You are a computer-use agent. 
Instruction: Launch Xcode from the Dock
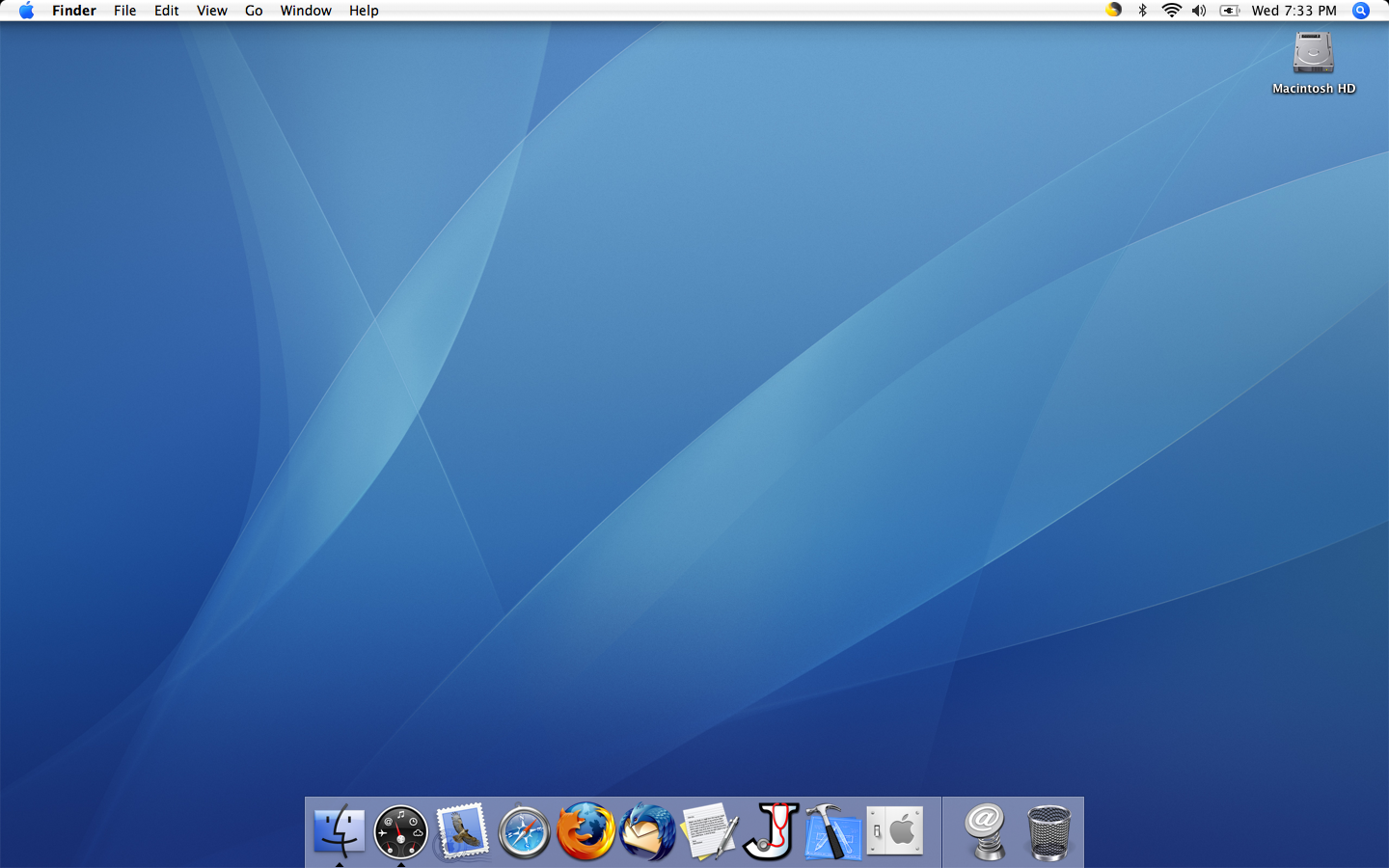tap(832, 831)
